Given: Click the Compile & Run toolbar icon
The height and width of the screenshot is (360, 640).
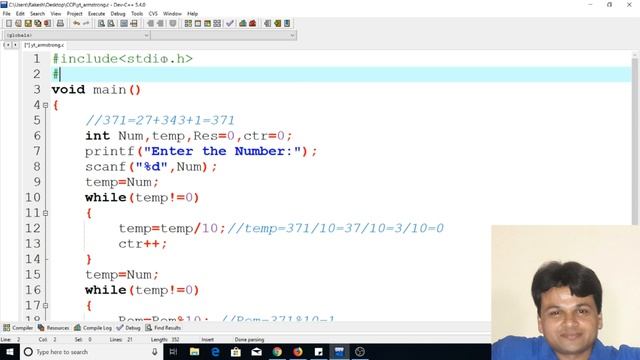Looking at the screenshot, I should pyautogui.click(x=207, y=24).
